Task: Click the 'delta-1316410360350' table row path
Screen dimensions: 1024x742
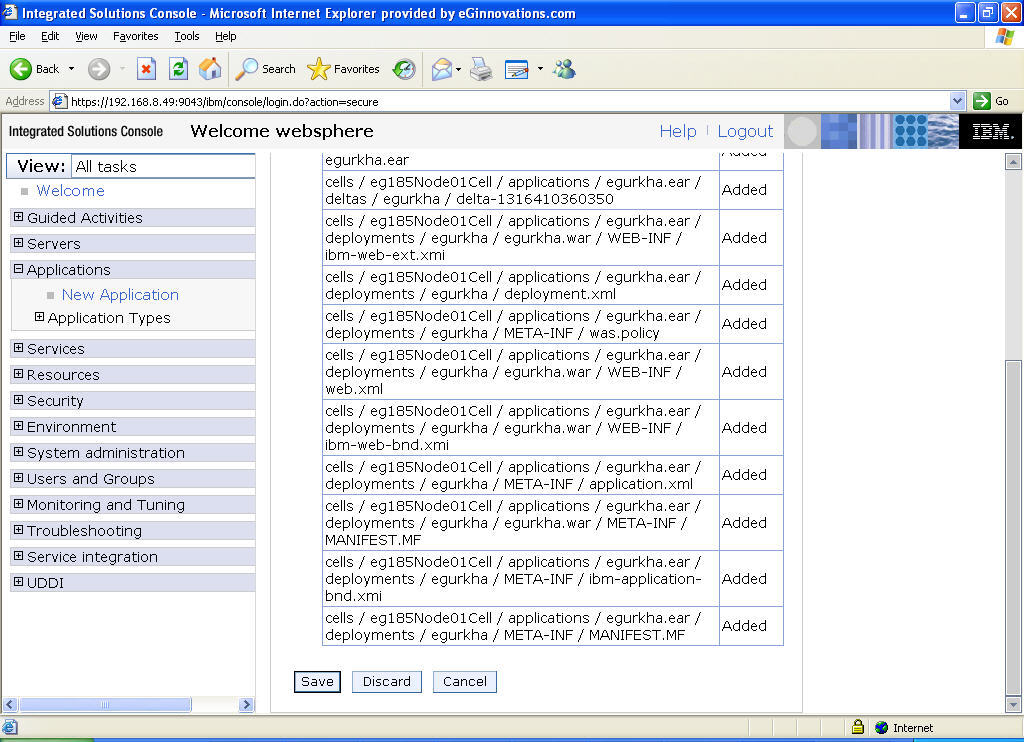Action: [x=520, y=190]
